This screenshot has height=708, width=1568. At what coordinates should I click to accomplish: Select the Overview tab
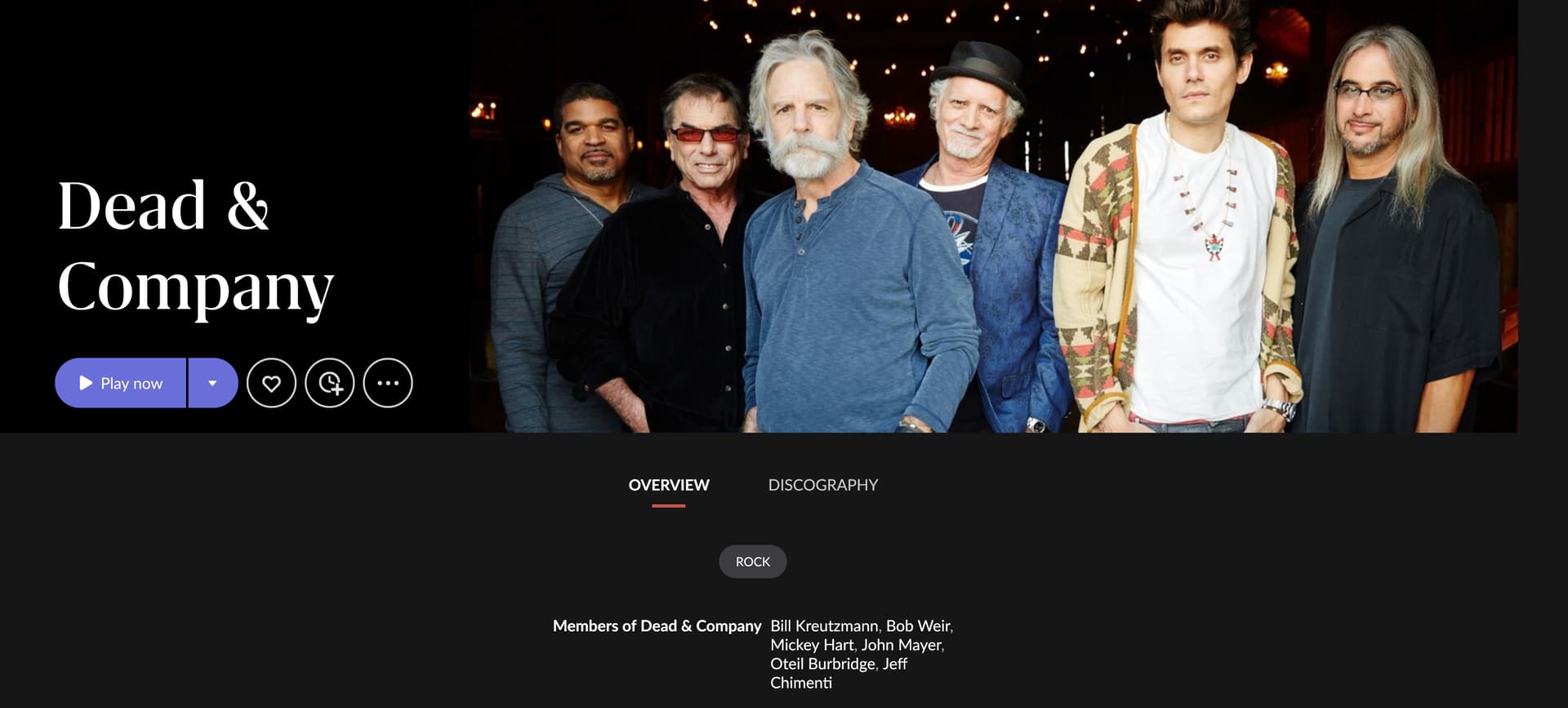669,485
